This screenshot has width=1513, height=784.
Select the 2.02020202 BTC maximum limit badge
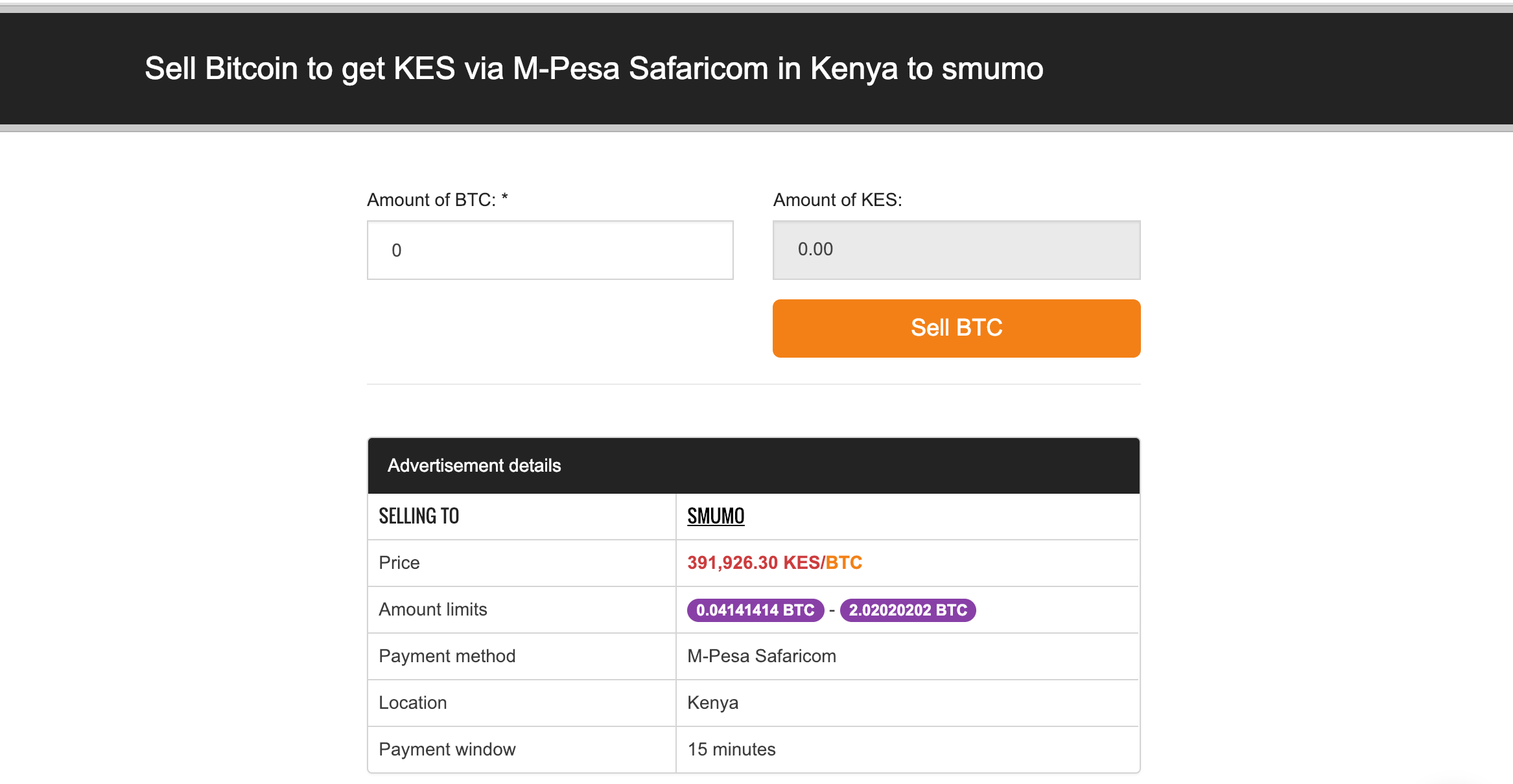click(x=908, y=610)
